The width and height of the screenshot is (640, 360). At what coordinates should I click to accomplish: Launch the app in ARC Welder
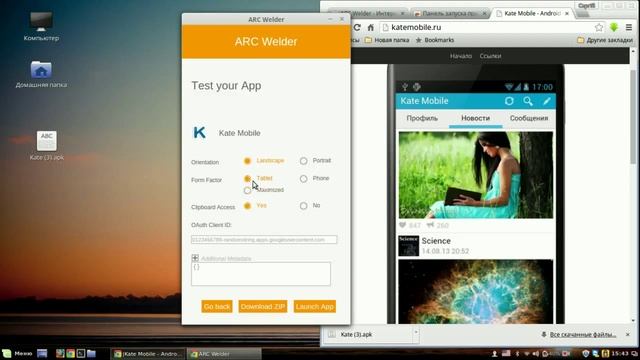315,307
